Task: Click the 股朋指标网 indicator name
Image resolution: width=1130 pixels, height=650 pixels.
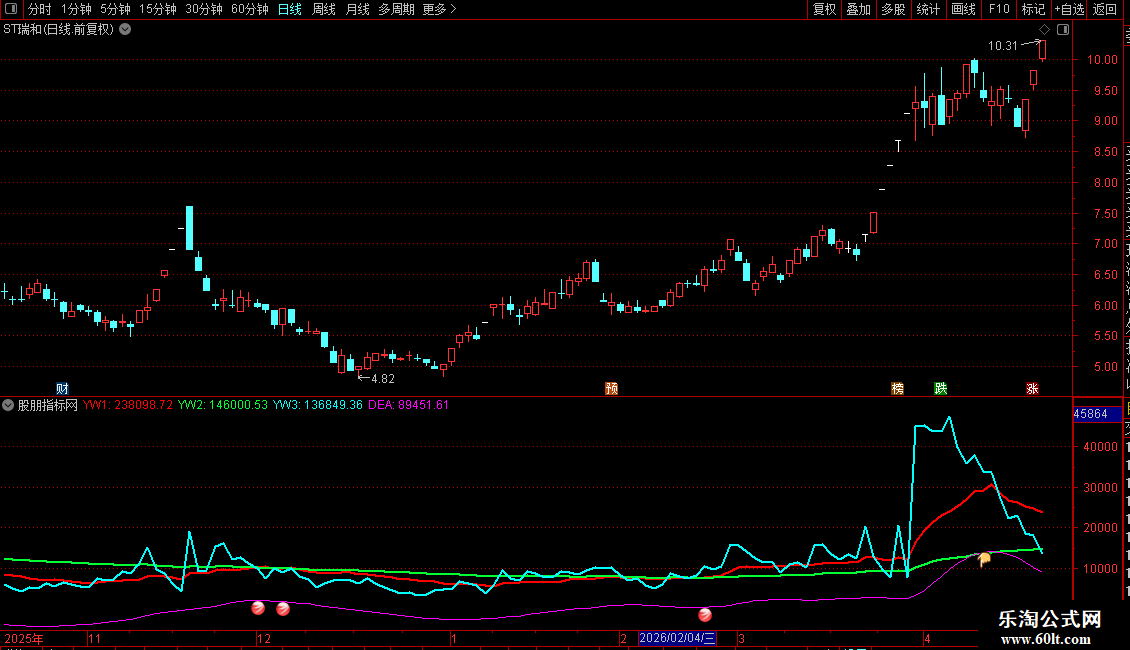Action: (48, 405)
